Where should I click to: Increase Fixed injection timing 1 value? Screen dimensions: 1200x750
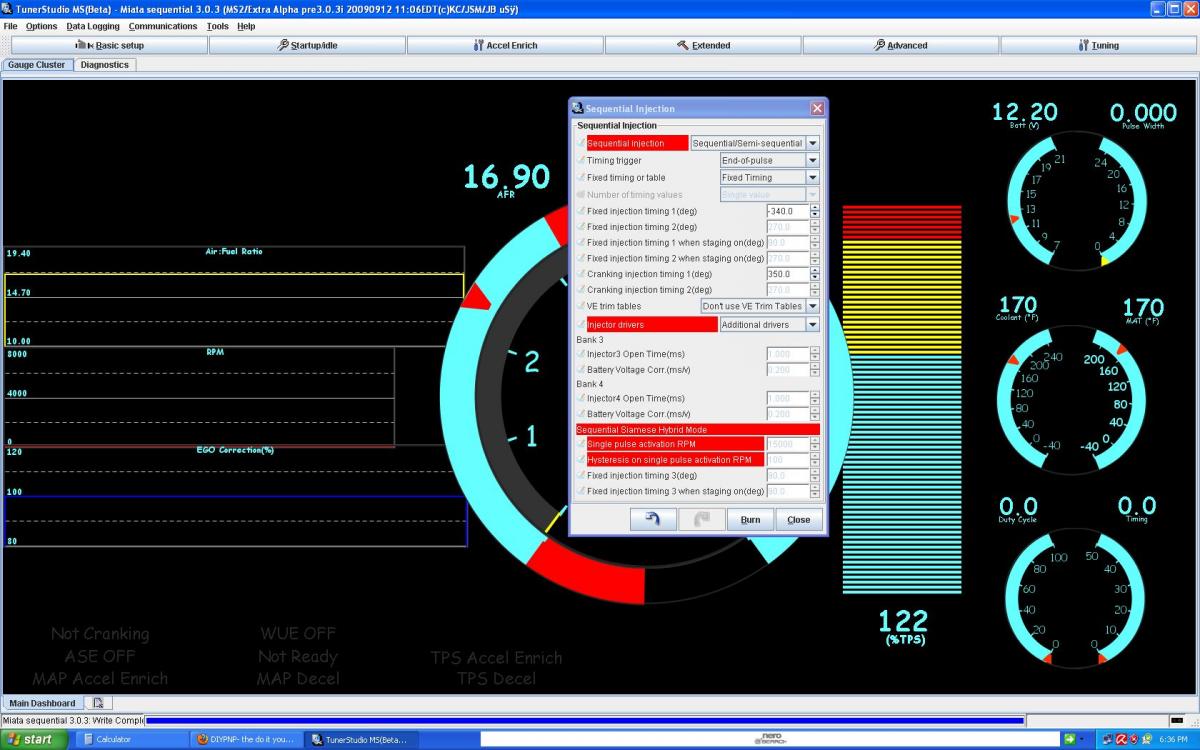tap(815, 208)
